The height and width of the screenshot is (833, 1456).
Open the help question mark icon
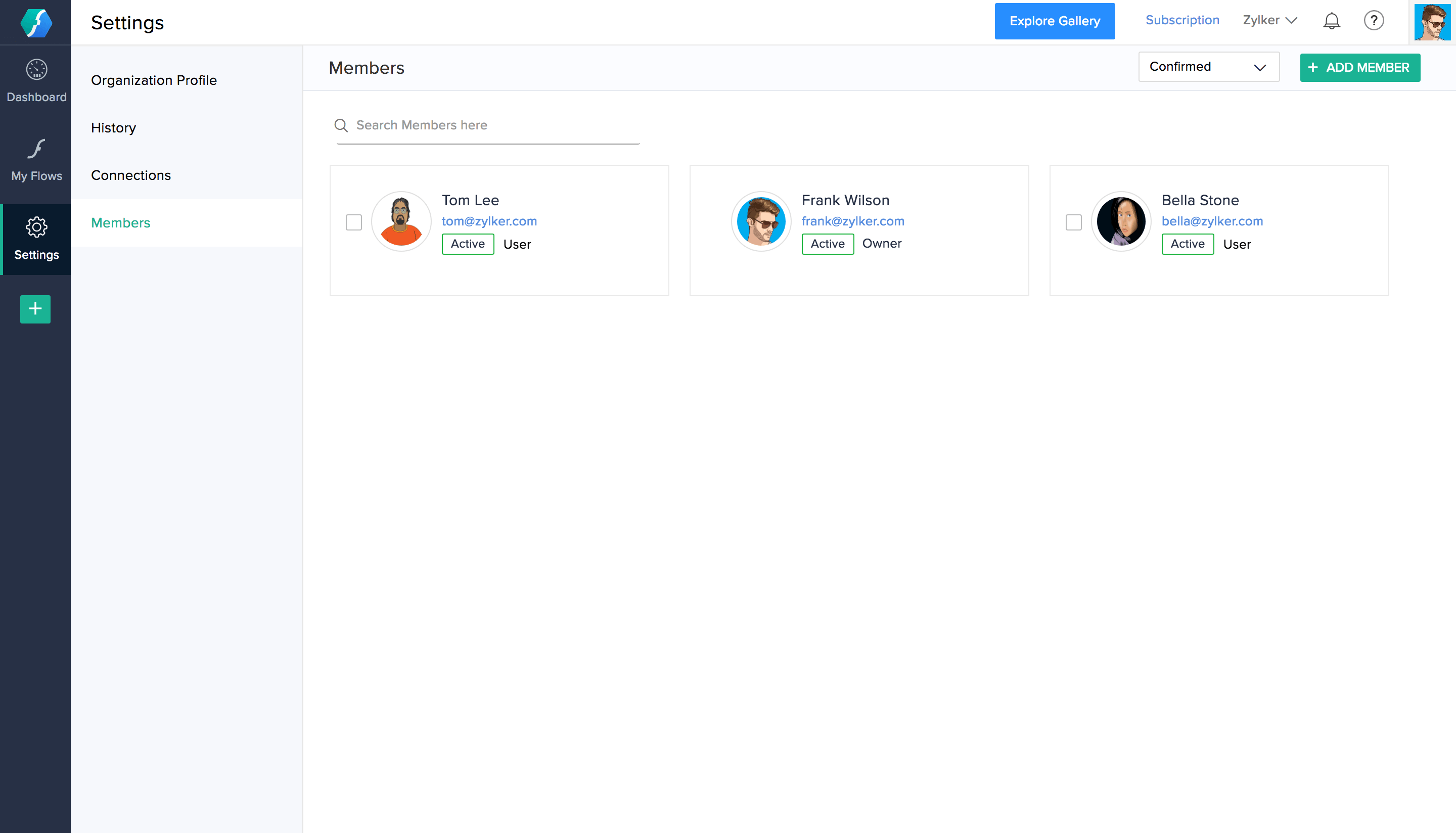coord(1373,21)
